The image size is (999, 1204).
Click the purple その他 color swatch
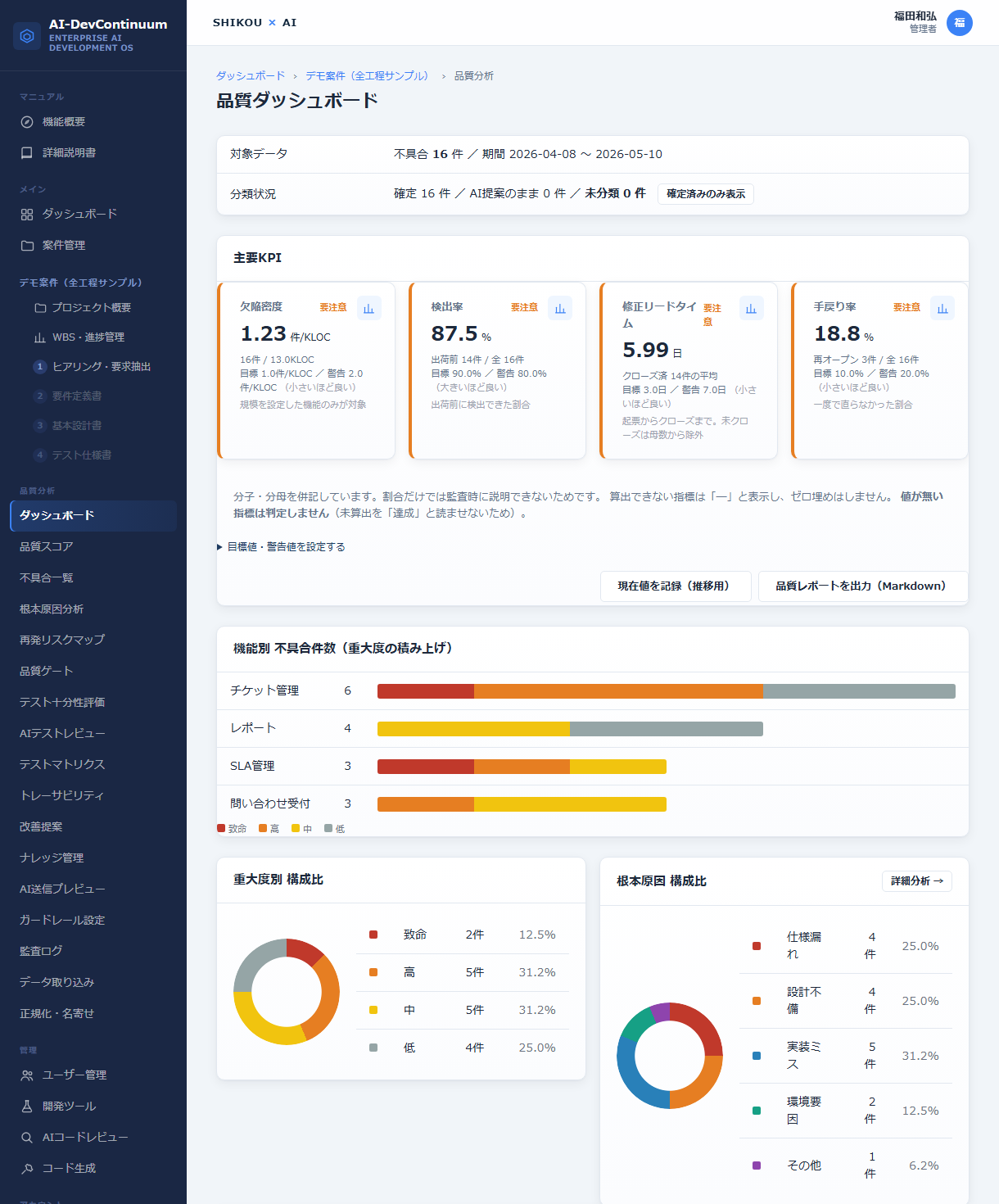point(757,1166)
